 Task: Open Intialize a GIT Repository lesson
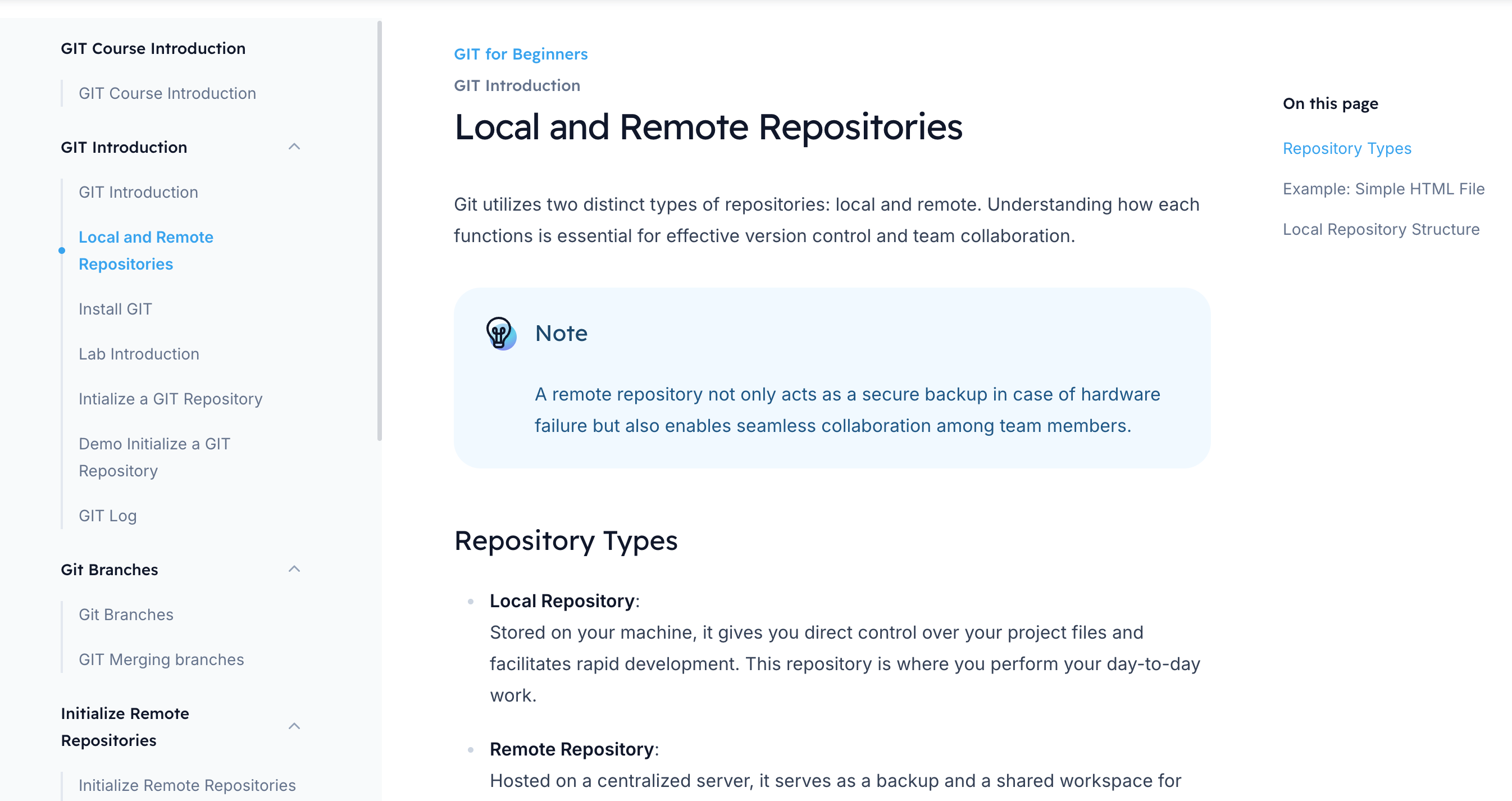point(170,399)
